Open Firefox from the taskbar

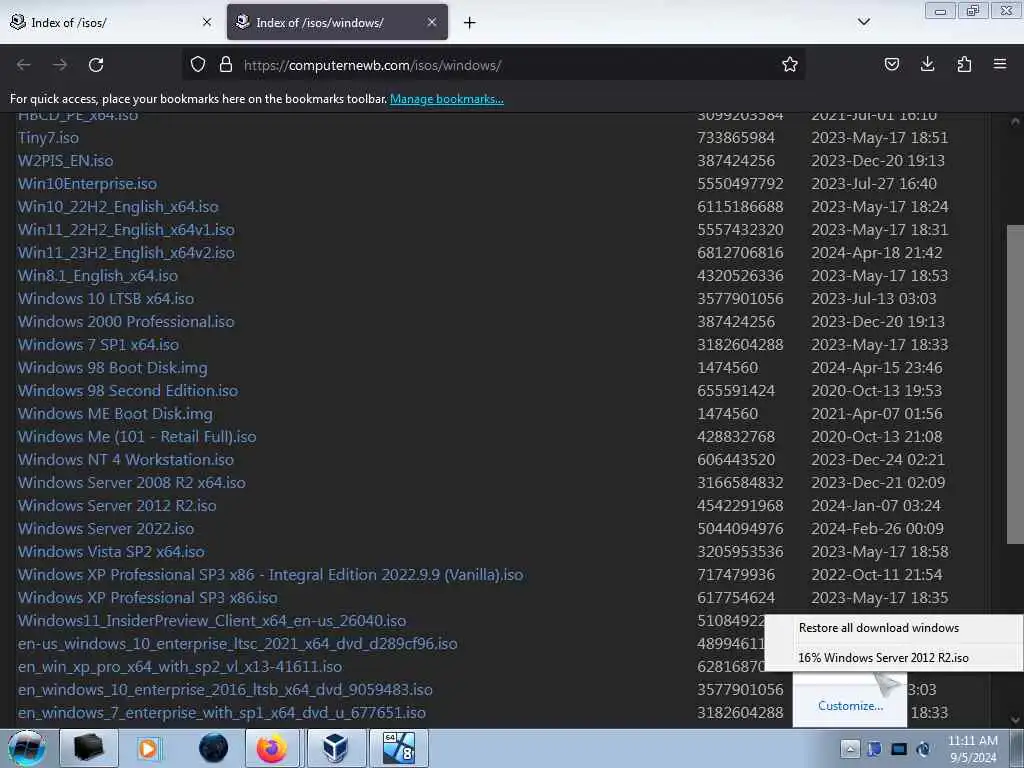point(272,748)
